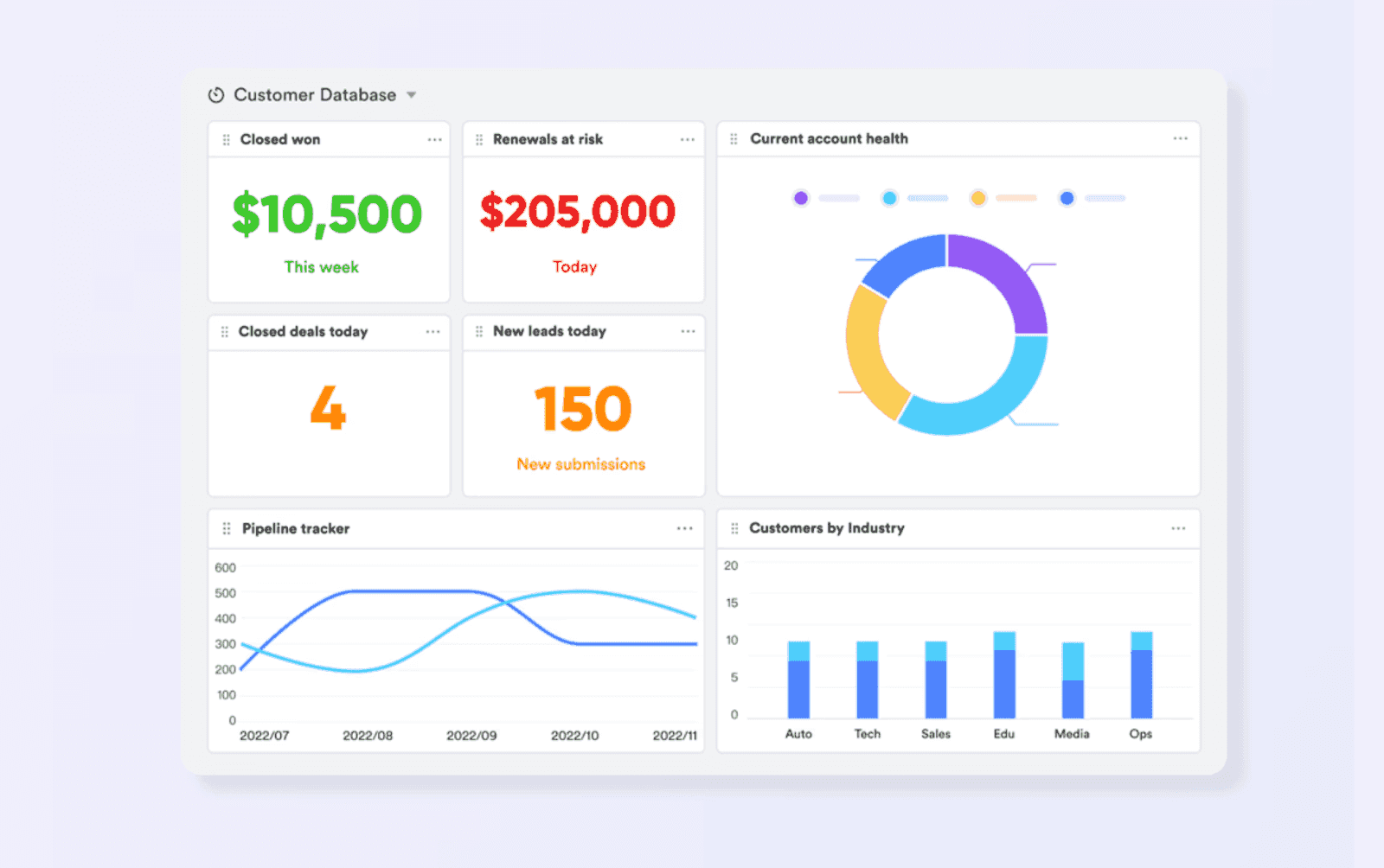Click the $10,500 Closed won value
The image size is (1384, 868).
326,212
